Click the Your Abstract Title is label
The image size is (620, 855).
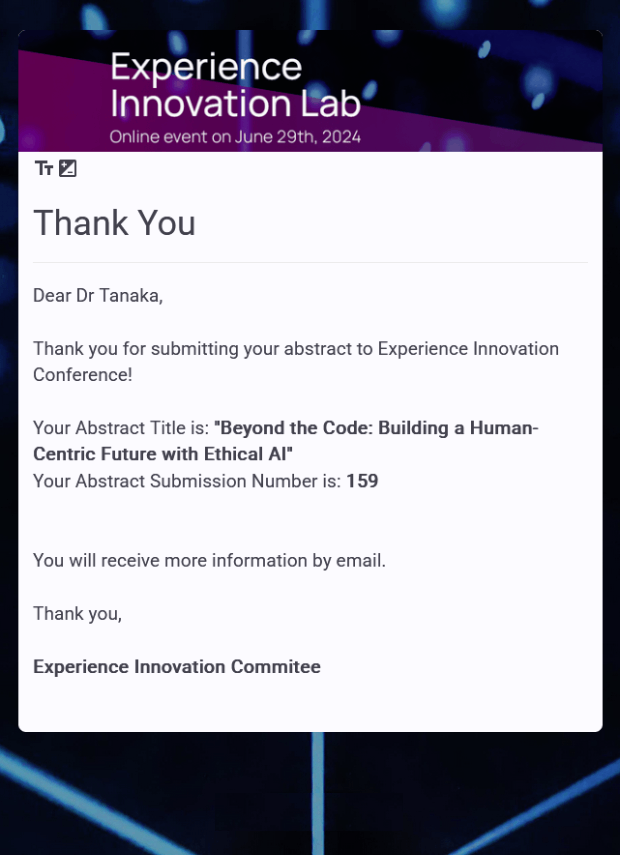click(121, 428)
